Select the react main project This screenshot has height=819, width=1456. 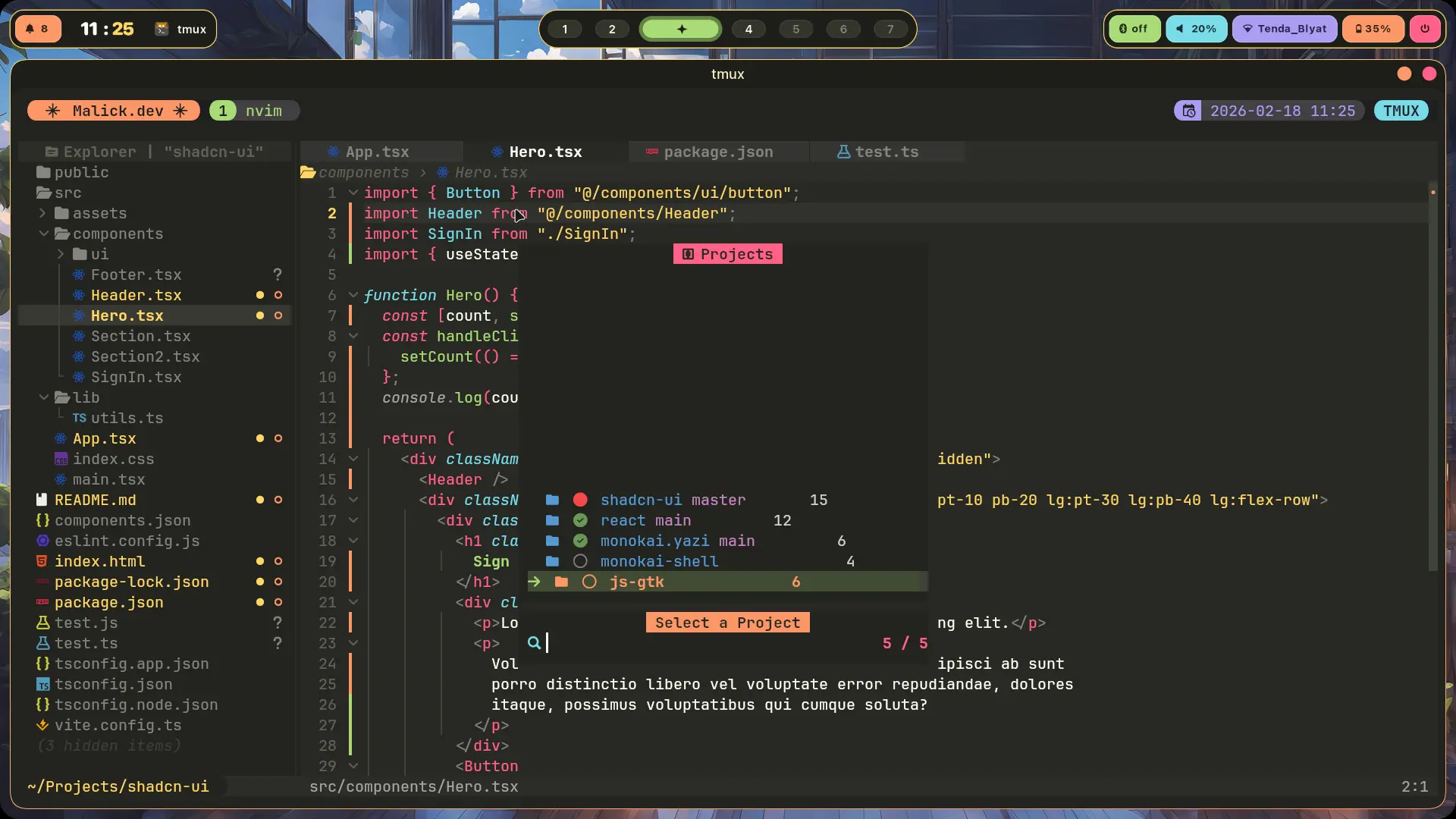pyautogui.click(x=726, y=520)
